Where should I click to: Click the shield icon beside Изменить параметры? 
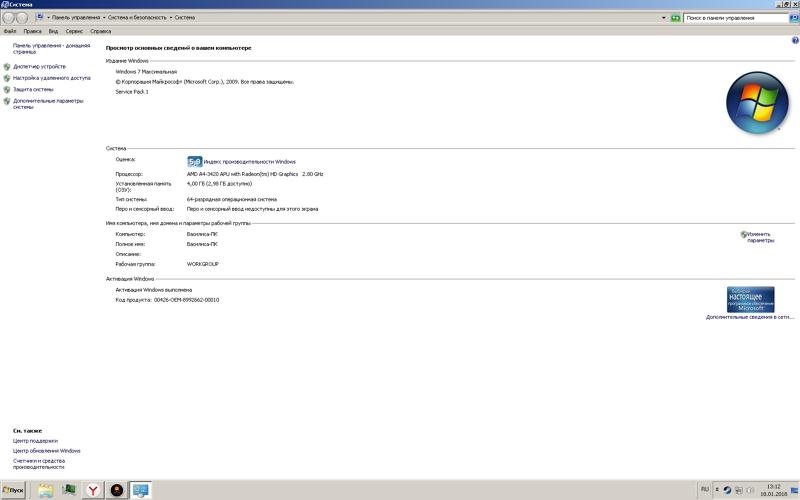click(743, 235)
